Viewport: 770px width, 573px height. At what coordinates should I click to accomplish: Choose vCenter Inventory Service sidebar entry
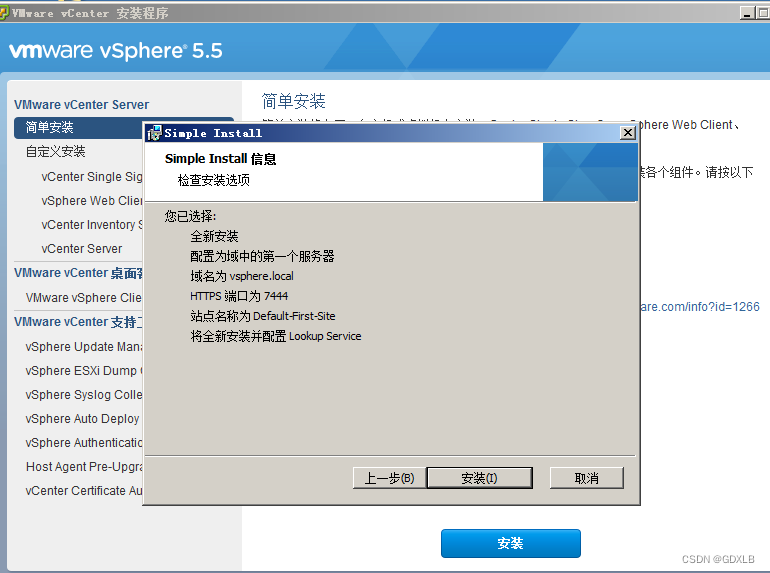92,225
